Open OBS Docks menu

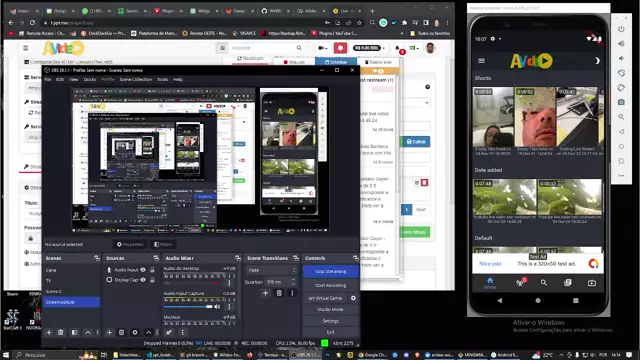(x=90, y=80)
